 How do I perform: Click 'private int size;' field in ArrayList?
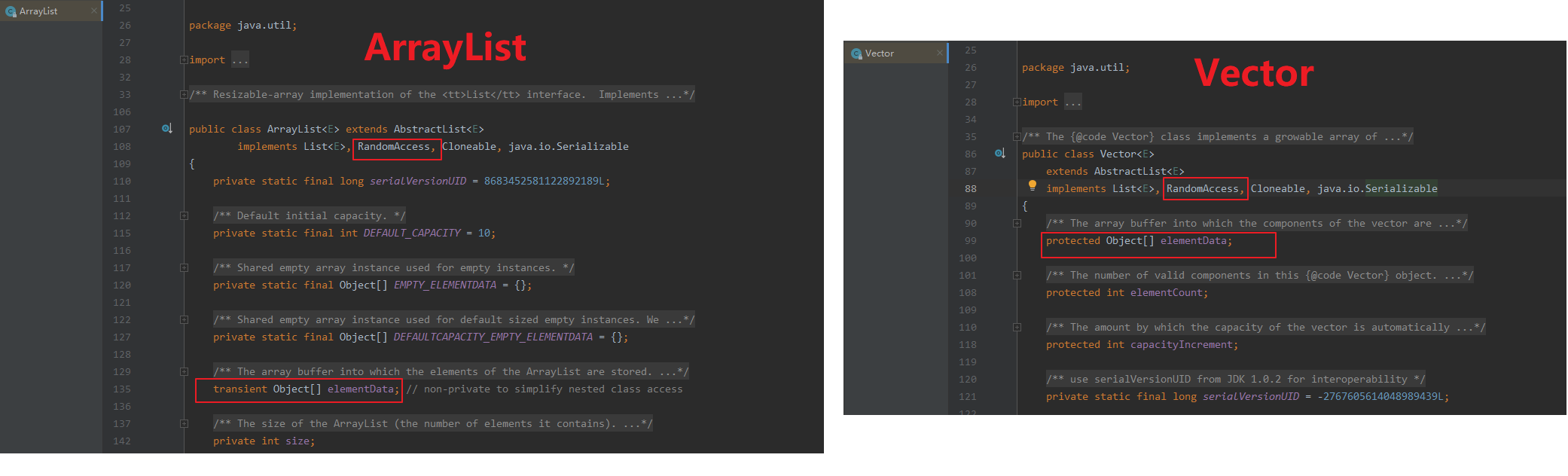(x=264, y=441)
